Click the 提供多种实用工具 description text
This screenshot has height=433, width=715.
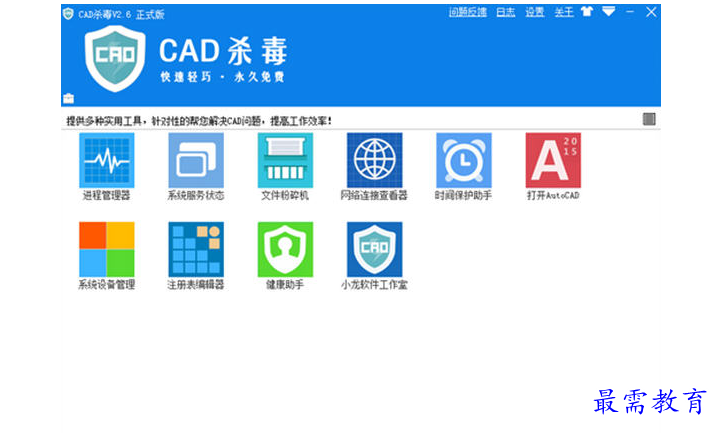click(x=199, y=121)
